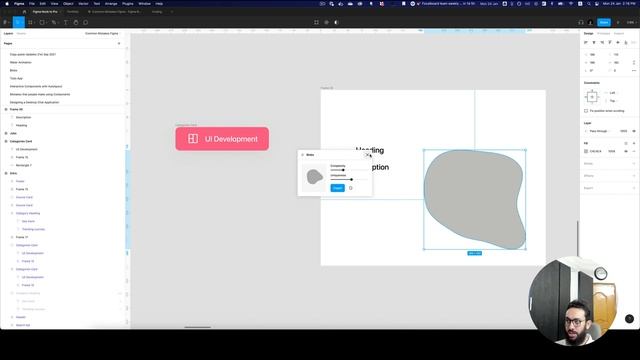Toggle Fix position when scrolling checkbox
640x360 pixels.
click(x=586, y=111)
